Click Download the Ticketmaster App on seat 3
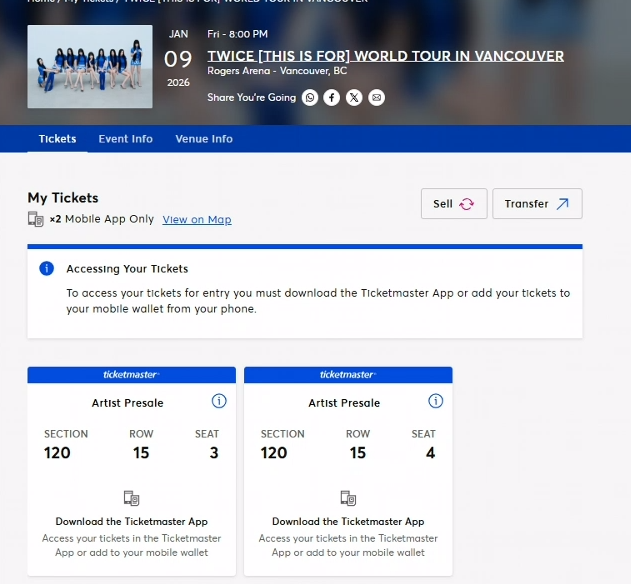This screenshot has height=584, width=631. tap(132, 522)
